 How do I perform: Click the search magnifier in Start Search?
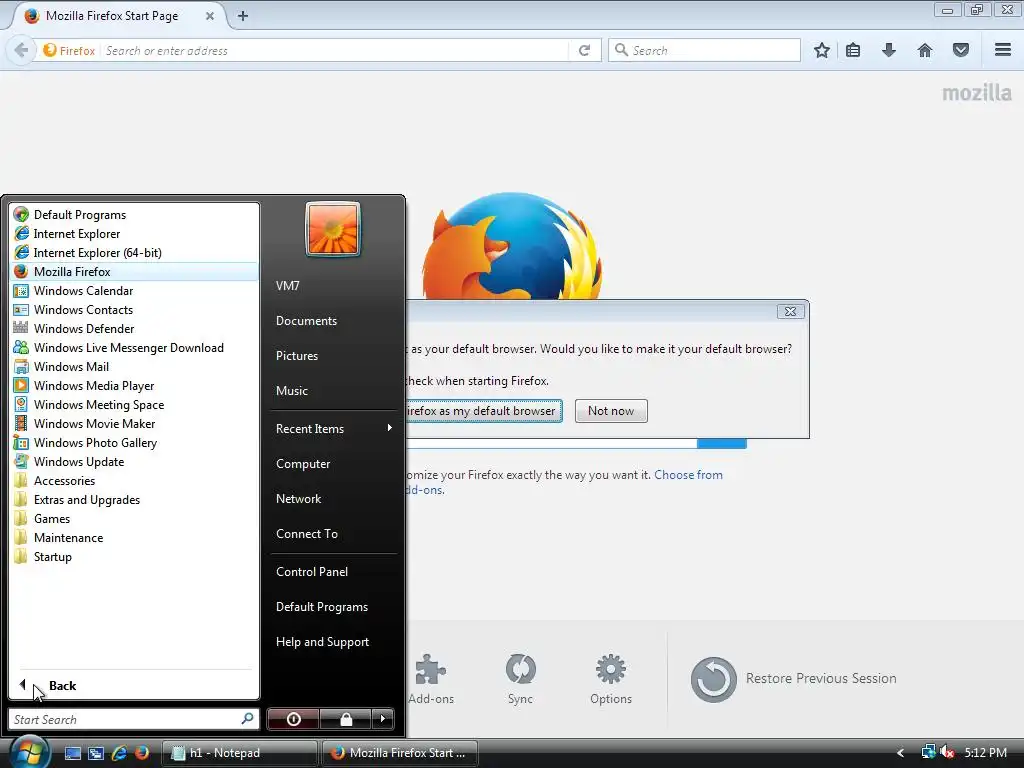(248, 718)
